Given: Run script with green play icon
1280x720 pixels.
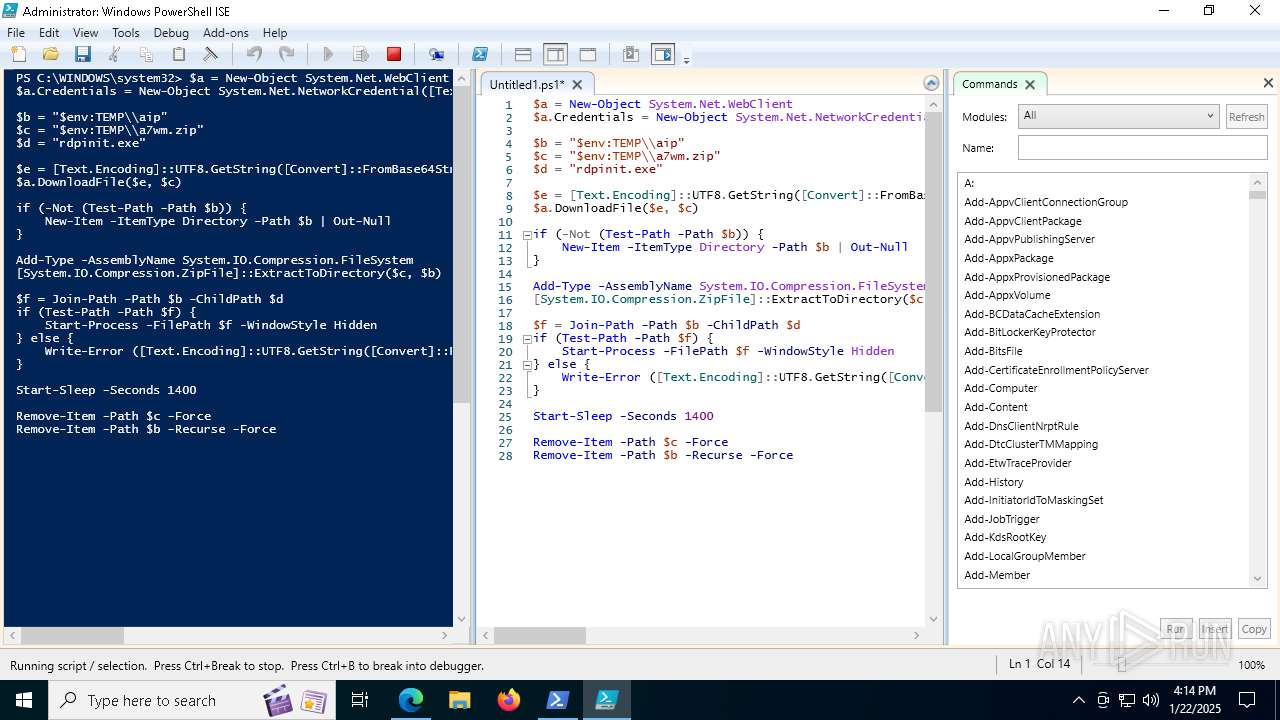Looking at the screenshot, I should pos(328,54).
